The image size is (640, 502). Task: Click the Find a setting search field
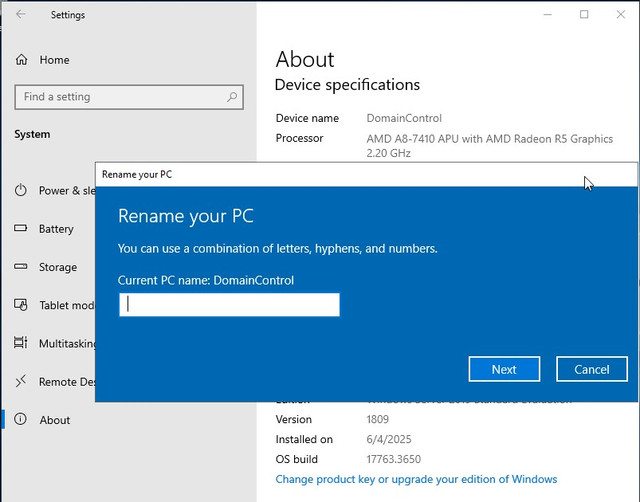click(129, 97)
